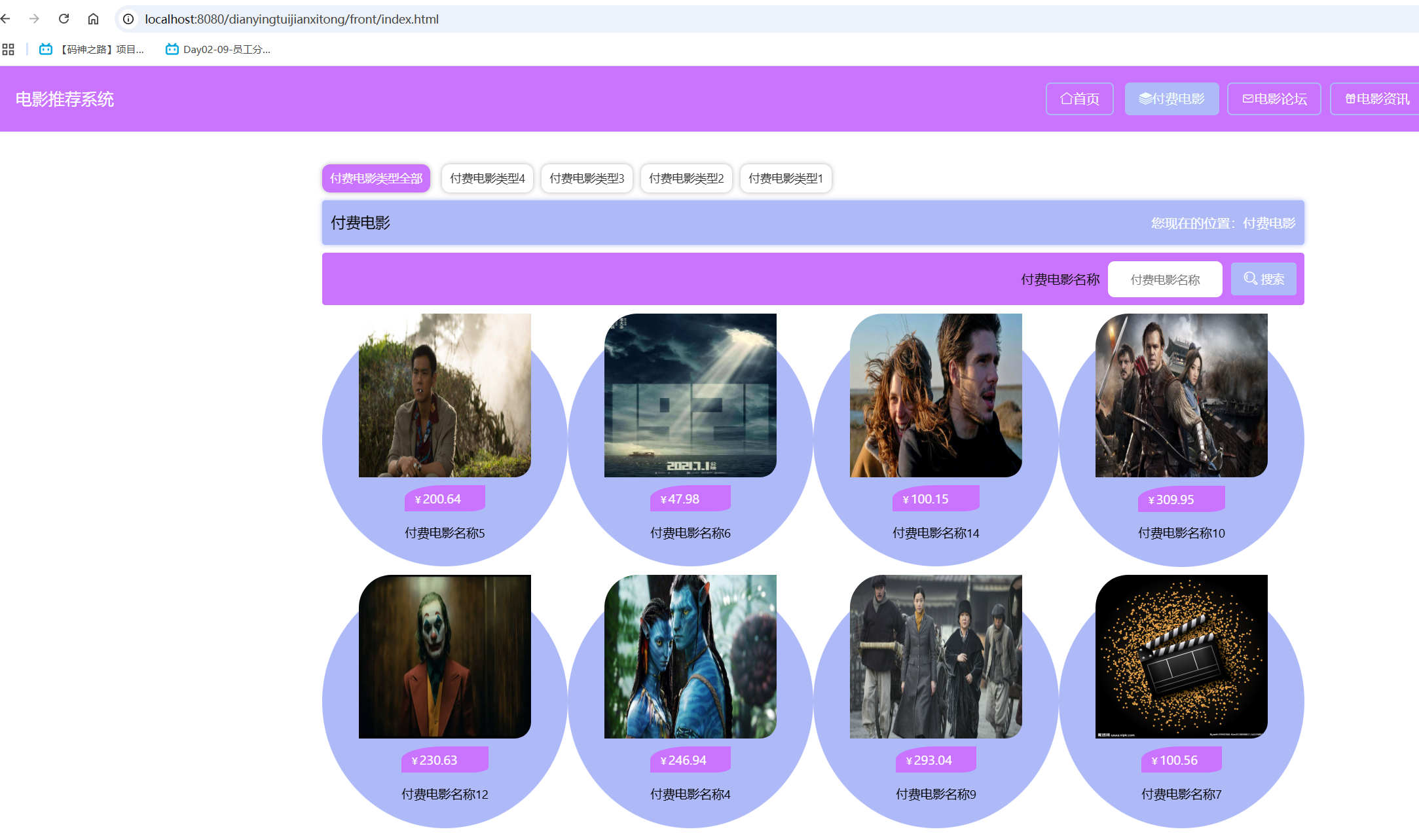Screen dimensions: 1419x840
Task: Click the title 付费电影名称14
Action: (936, 533)
